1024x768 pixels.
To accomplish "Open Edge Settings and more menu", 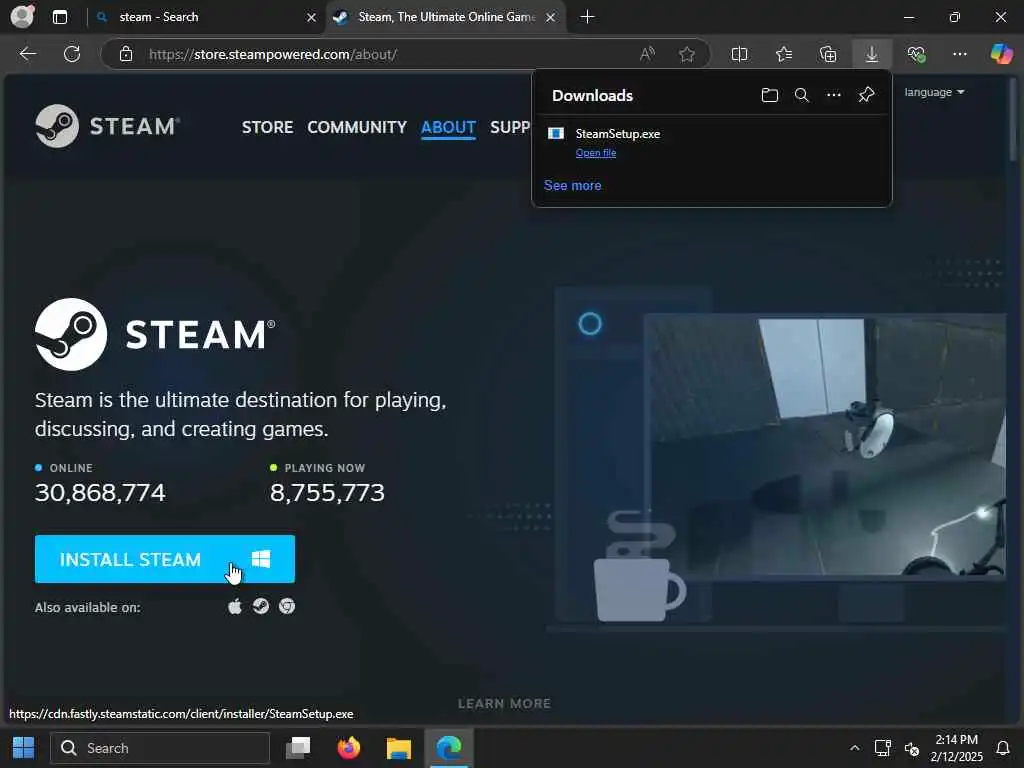I will pos(959,54).
